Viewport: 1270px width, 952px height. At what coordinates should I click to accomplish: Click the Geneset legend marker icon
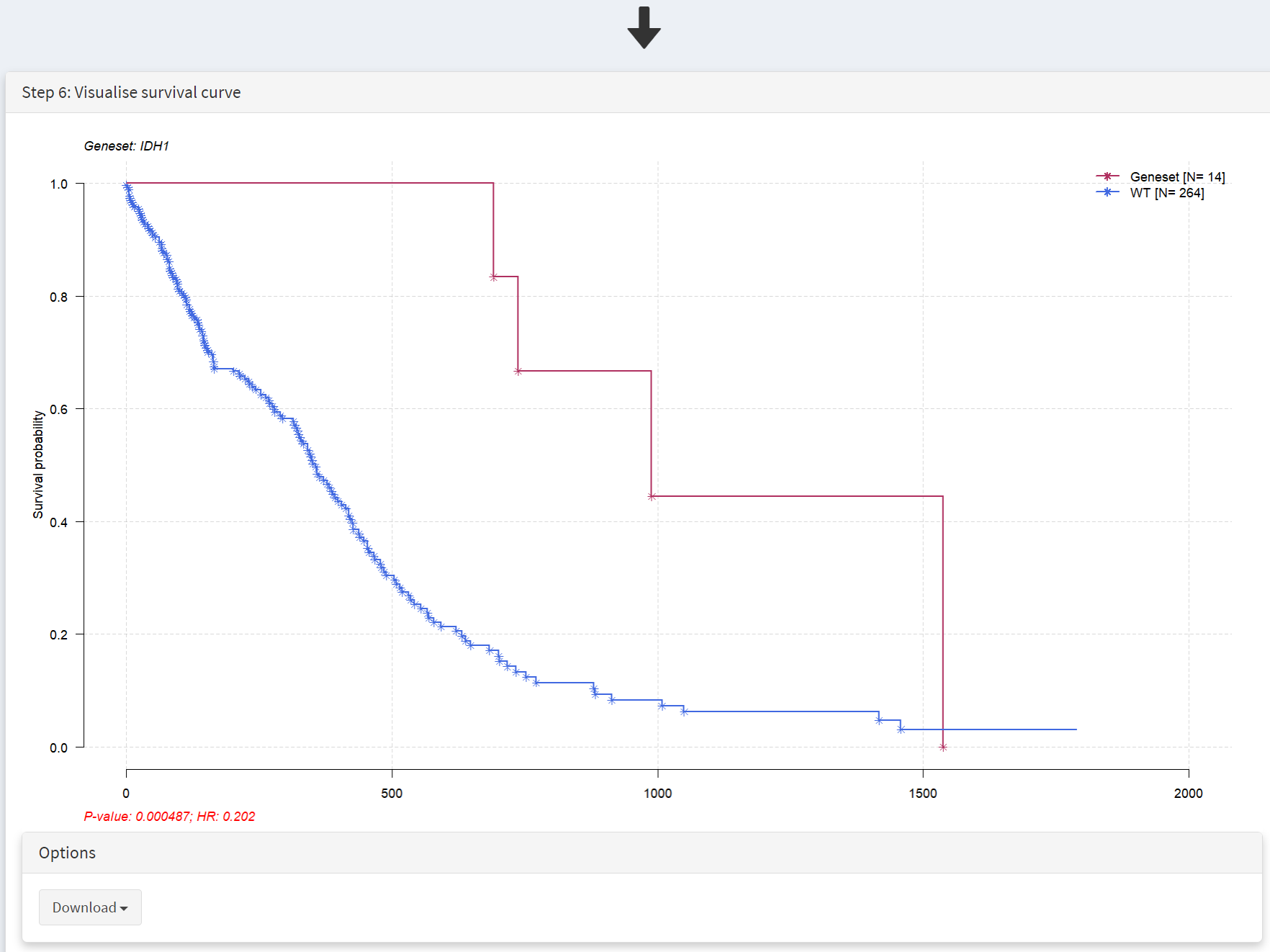coord(1107,176)
